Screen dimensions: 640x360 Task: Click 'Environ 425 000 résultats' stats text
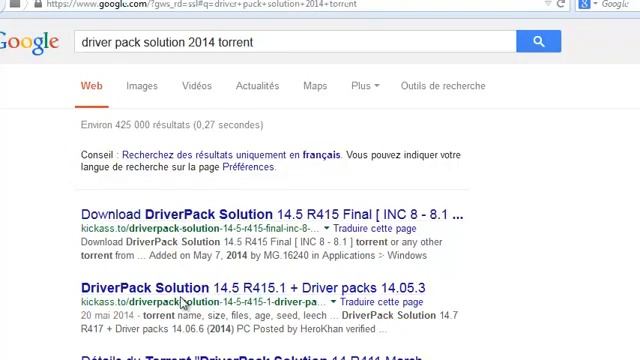(x=172, y=125)
